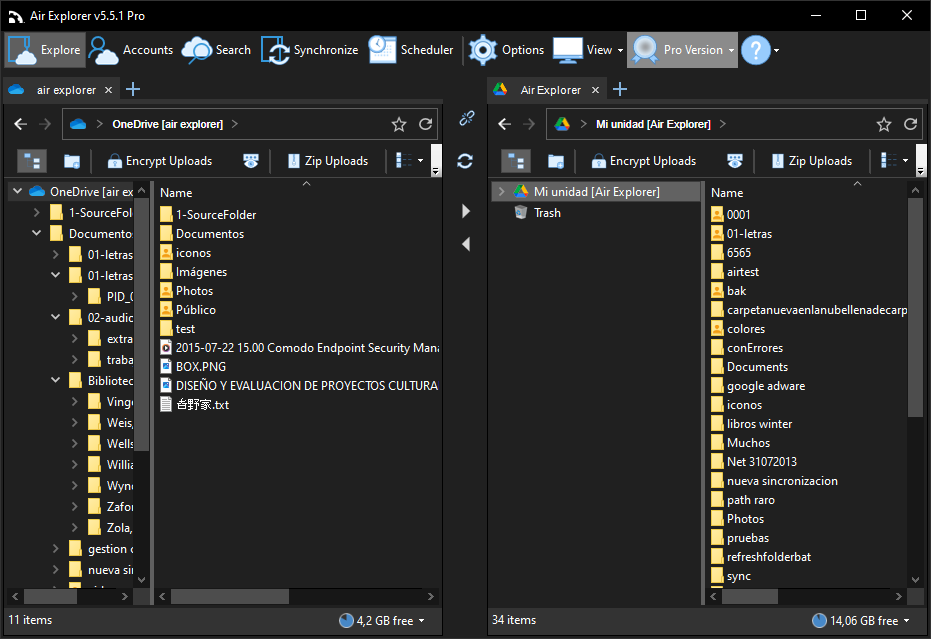
Task: Click Mi unidad breadcrumb in right address bar
Action: [653, 124]
